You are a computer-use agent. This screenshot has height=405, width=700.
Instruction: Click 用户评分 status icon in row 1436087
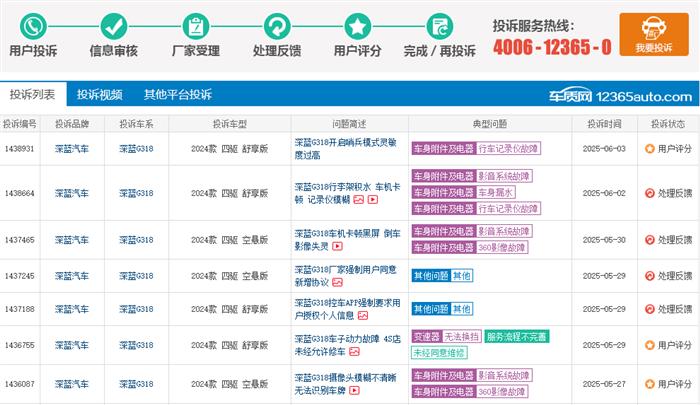click(650, 384)
